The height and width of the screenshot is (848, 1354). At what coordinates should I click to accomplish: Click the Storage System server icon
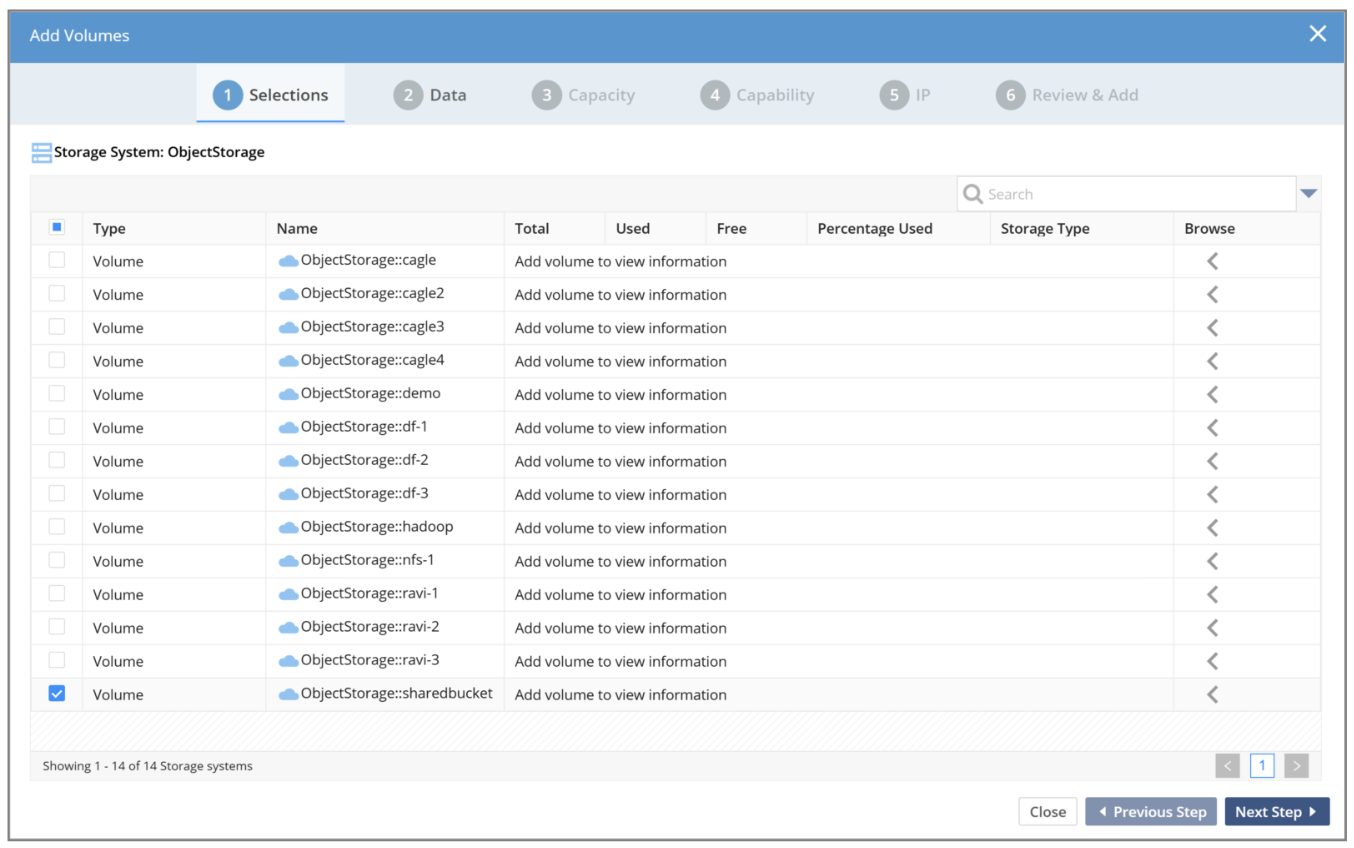41,153
